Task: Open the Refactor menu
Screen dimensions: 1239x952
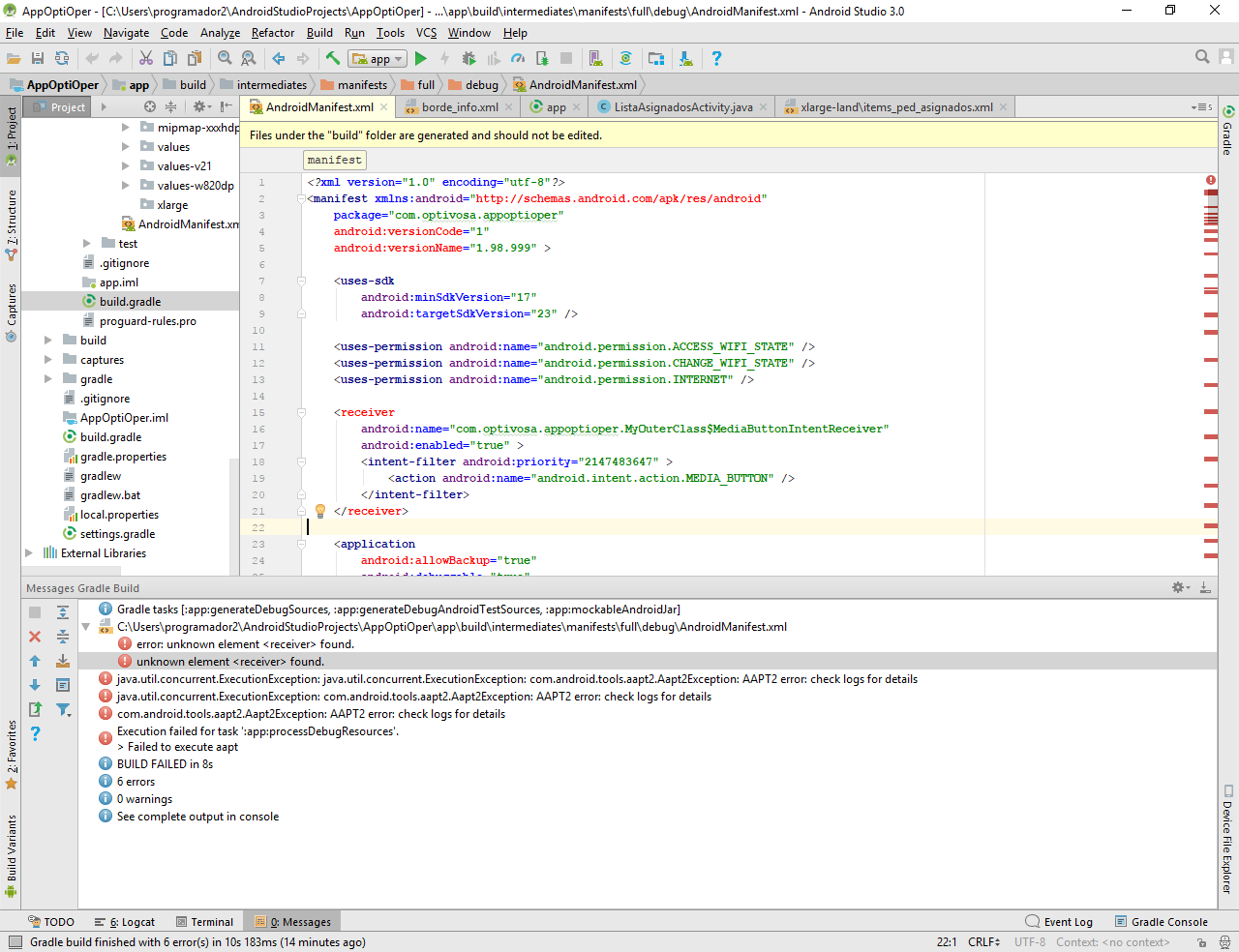Action: click(x=273, y=33)
